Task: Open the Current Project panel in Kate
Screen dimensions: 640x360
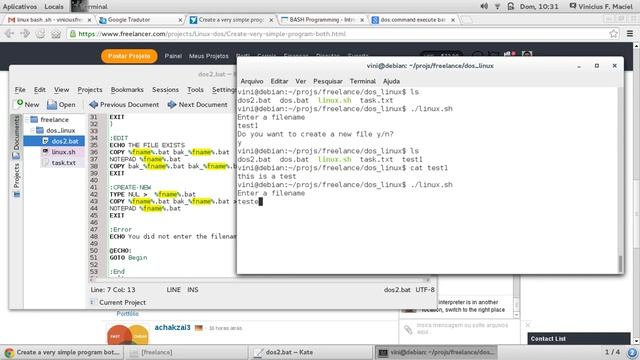Action: coord(118,302)
